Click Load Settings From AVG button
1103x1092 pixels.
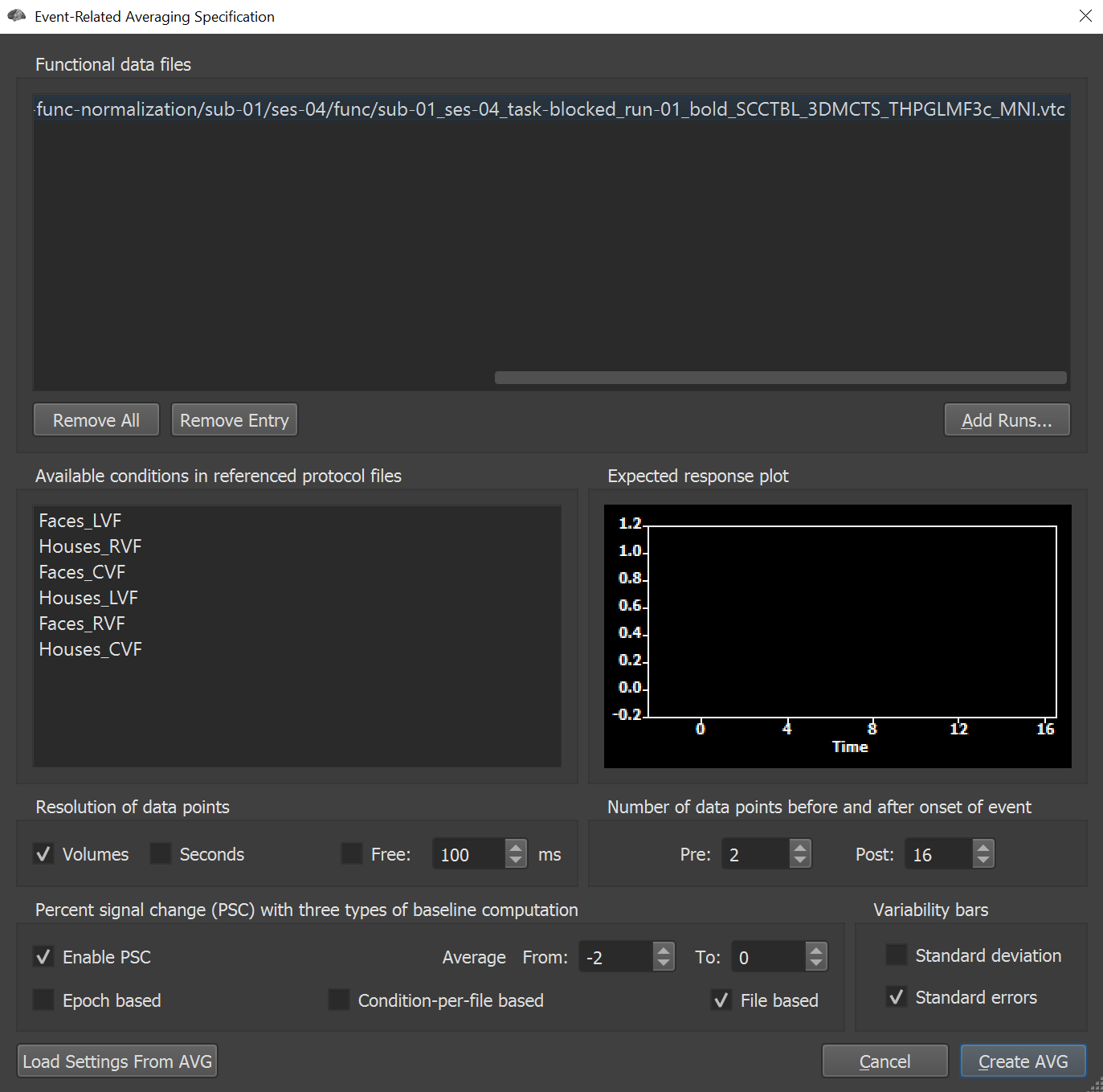pos(117,1061)
